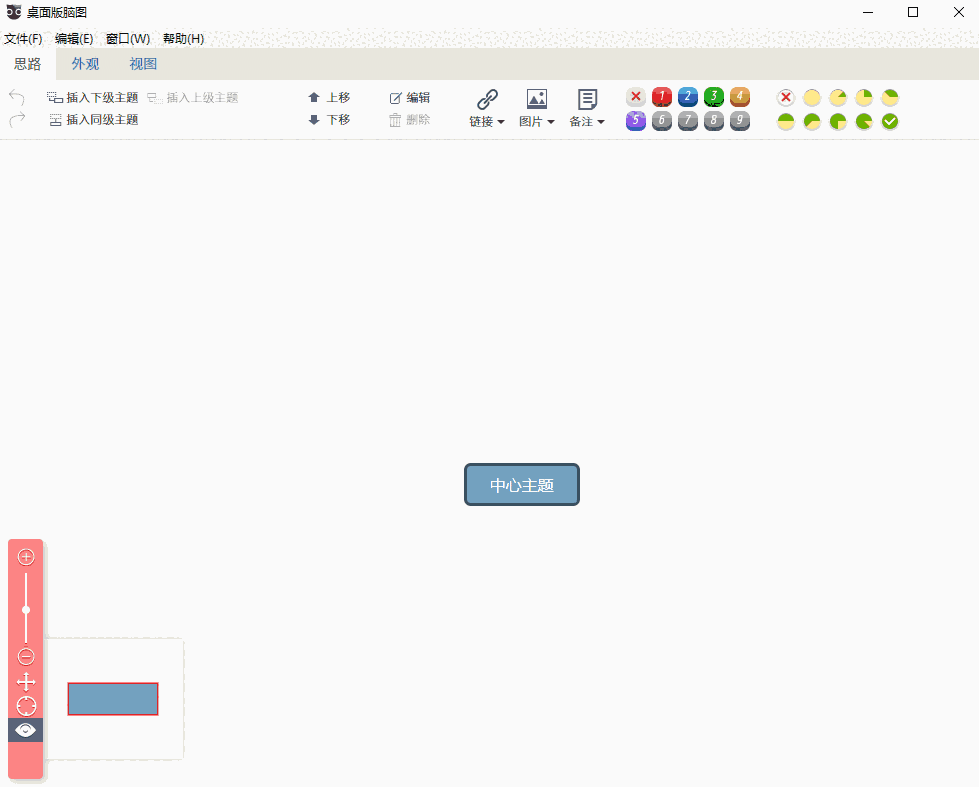This screenshot has width=979, height=787.
Task: Remove progress with the red X circle icon
Action: click(x=786, y=97)
